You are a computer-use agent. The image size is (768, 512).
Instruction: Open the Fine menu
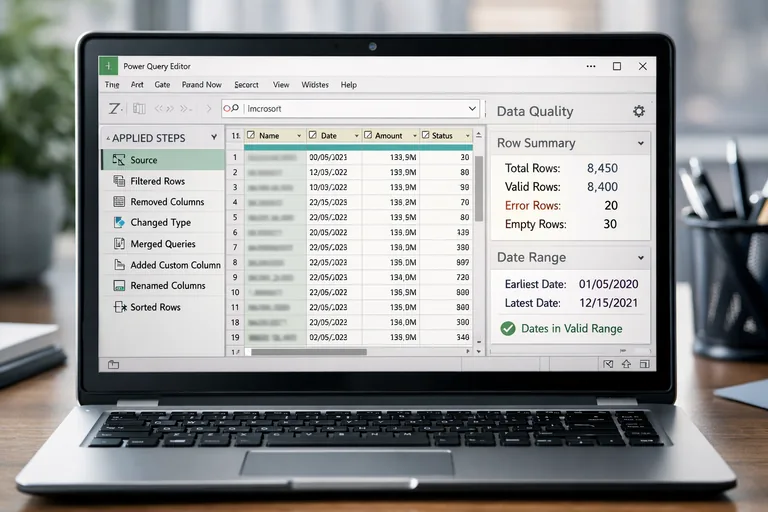(112, 85)
